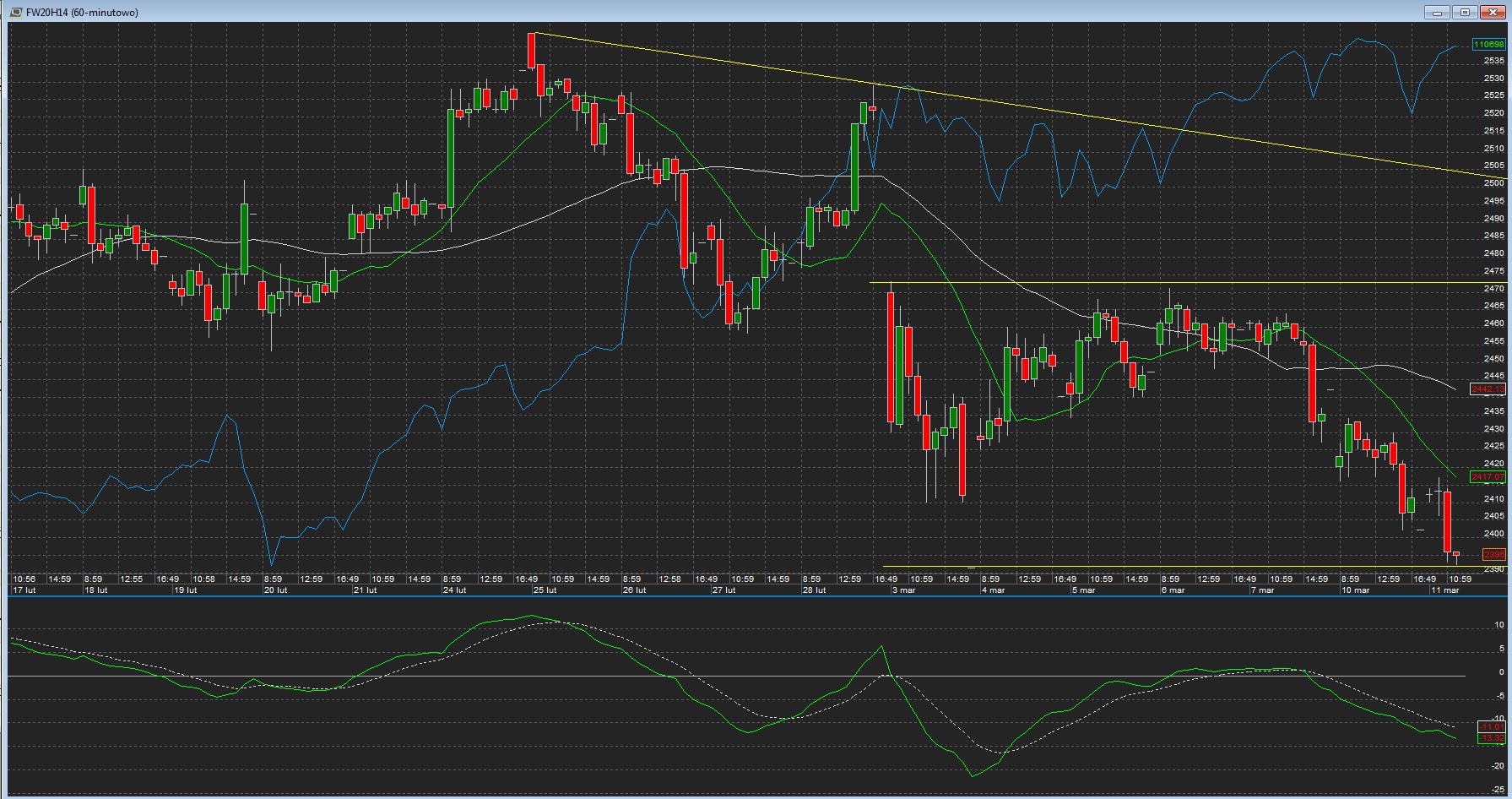The image size is (1512, 799).
Task: Click the 2480 price axis label
Action: [x=1493, y=253]
